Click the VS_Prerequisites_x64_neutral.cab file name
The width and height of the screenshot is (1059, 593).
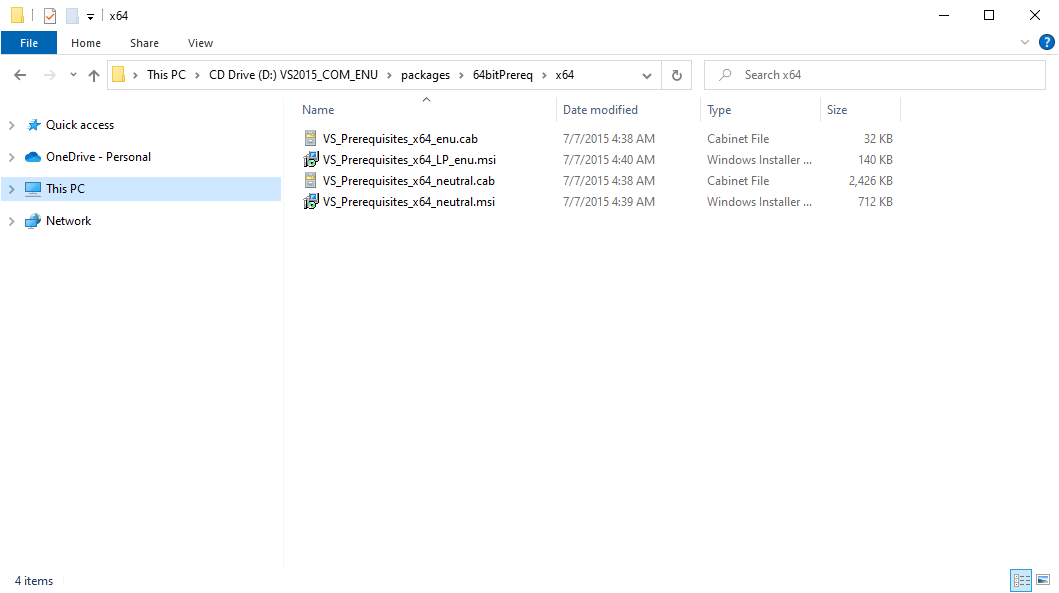(409, 180)
